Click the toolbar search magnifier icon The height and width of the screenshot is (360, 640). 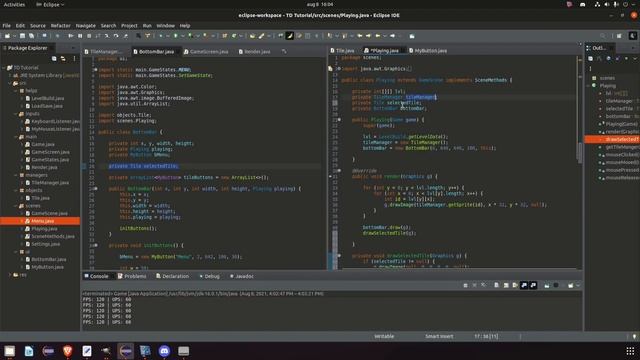point(602,36)
